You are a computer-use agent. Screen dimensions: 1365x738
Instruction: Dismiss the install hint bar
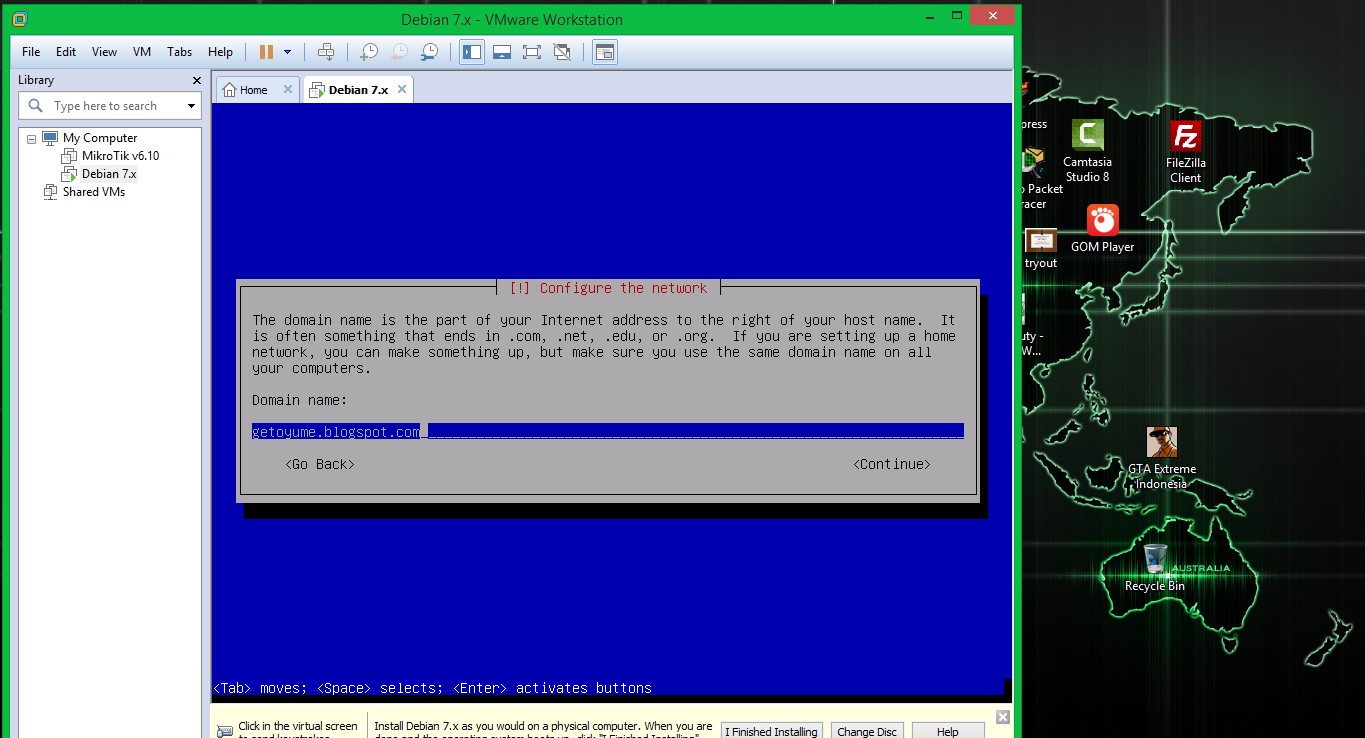[1003, 717]
